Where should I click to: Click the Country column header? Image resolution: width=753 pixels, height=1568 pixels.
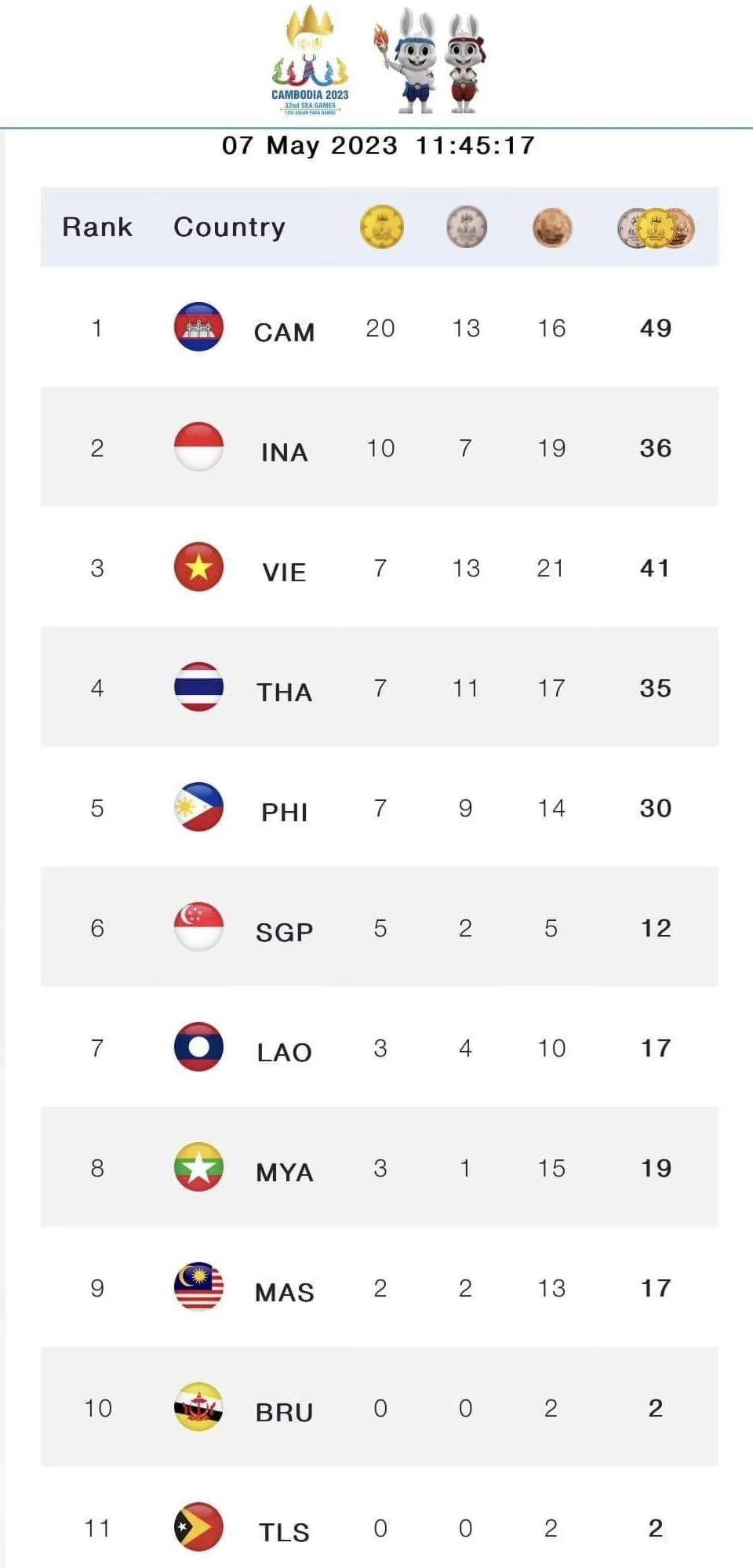(x=229, y=227)
